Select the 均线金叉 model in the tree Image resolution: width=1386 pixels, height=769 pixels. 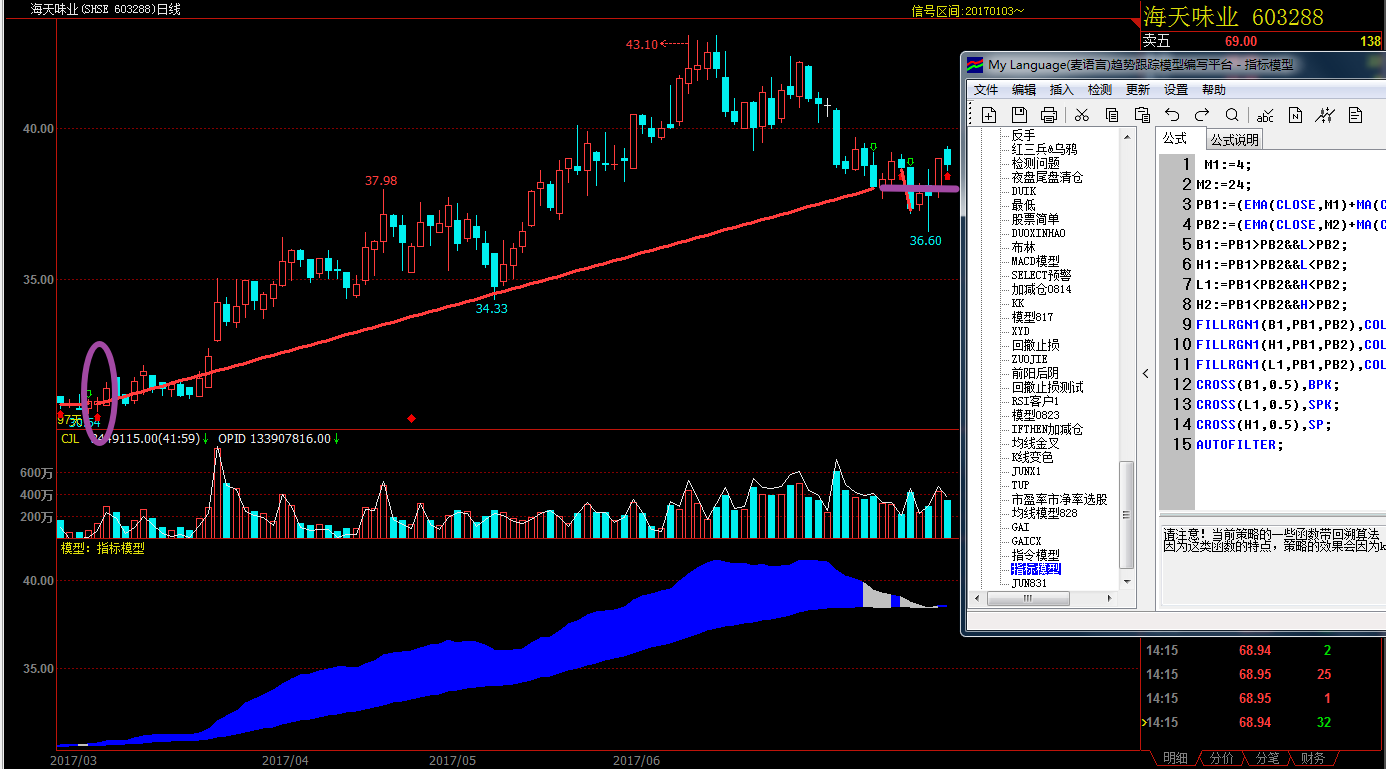point(1035,443)
